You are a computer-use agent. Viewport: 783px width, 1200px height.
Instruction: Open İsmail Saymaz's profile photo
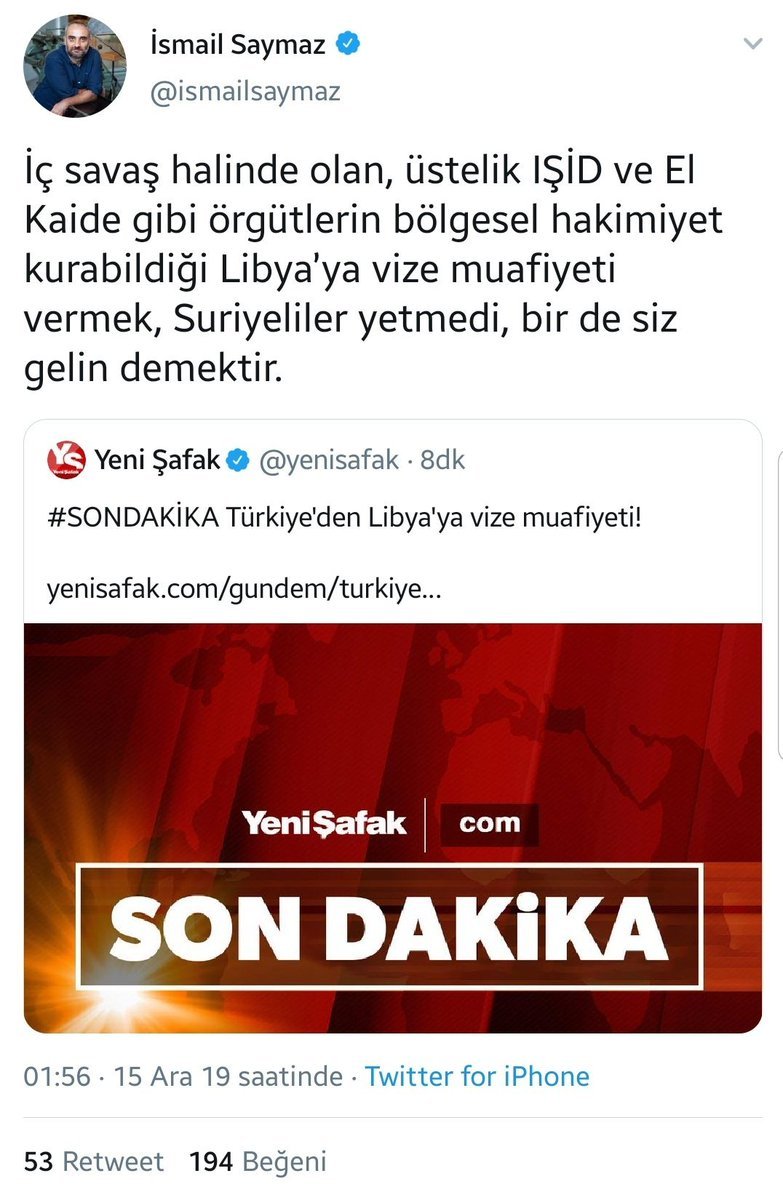pyautogui.click(x=75, y=65)
